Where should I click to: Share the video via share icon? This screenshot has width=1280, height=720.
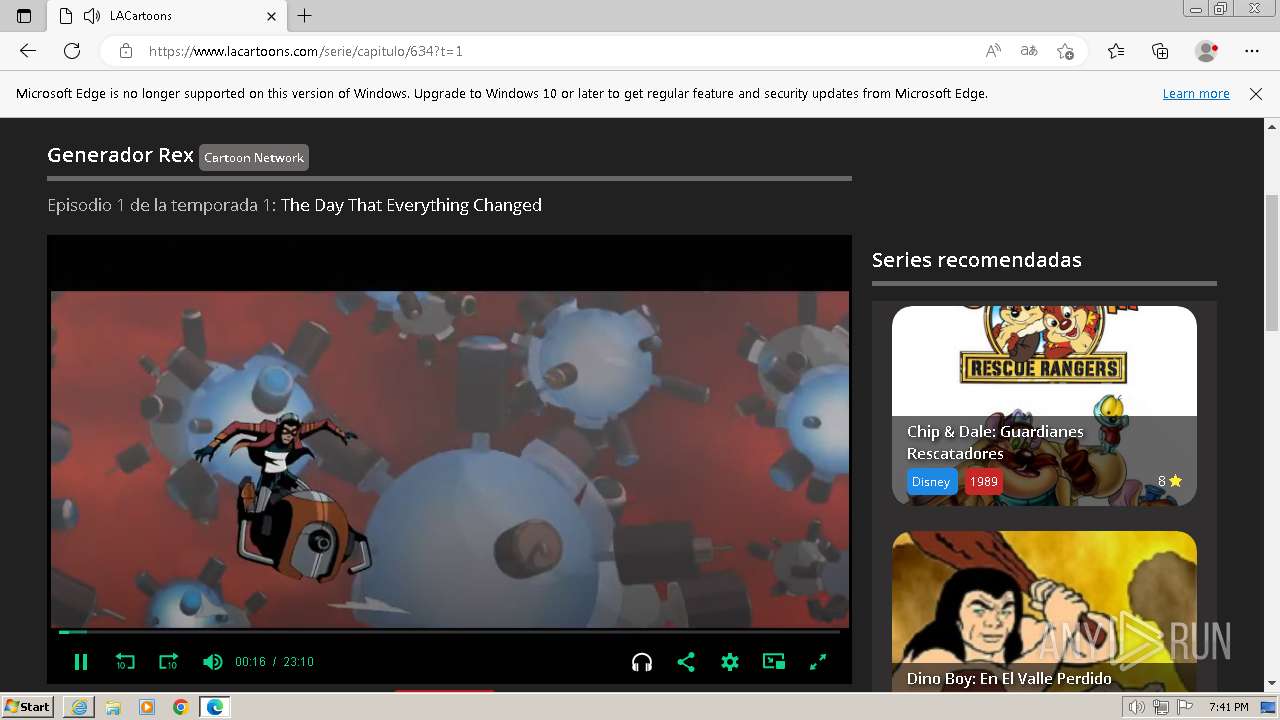686,662
